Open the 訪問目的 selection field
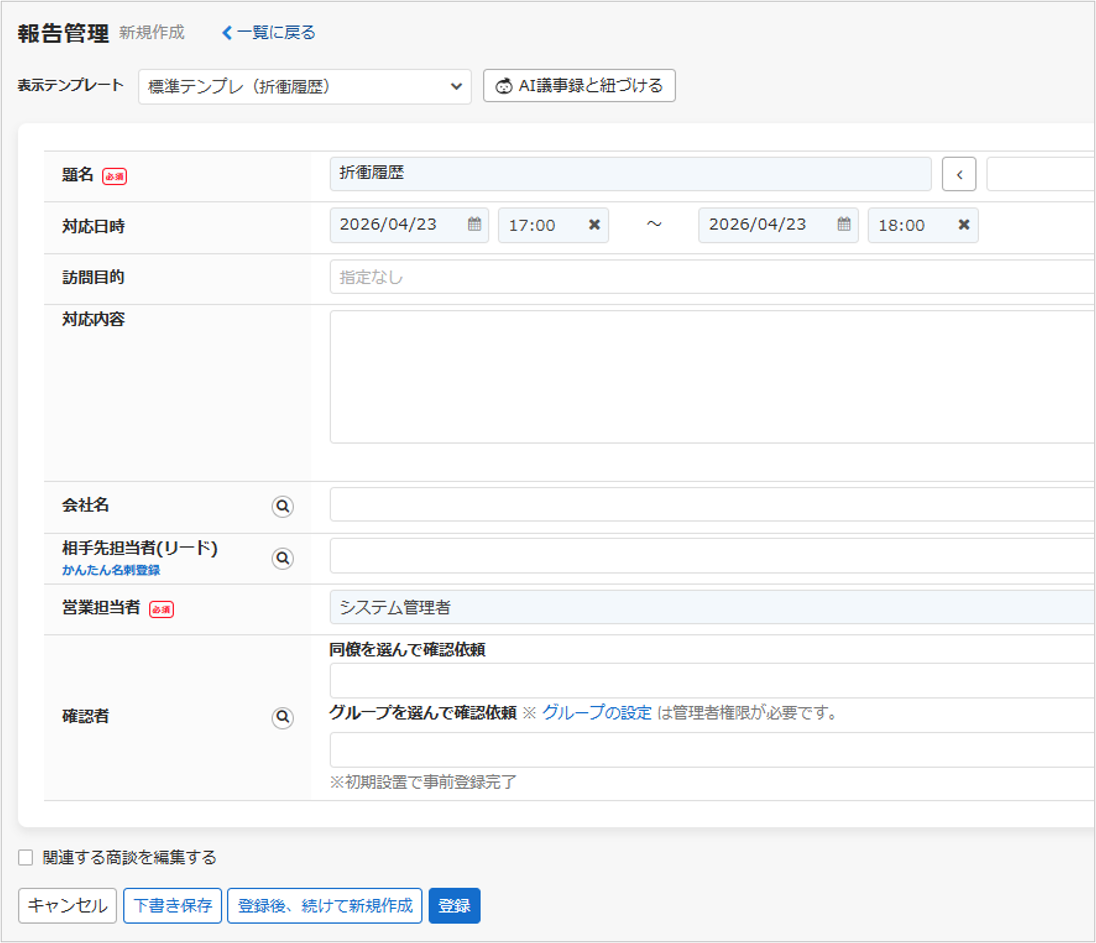 pyautogui.click(x=710, y=277)
